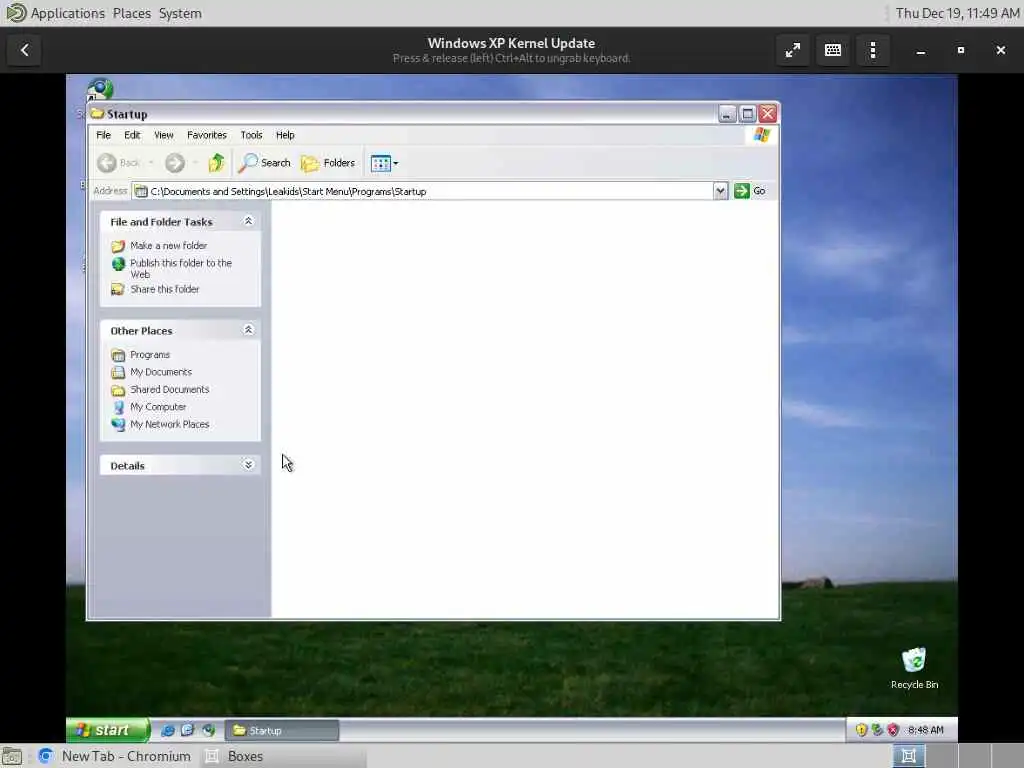This screenshot has height=768, width=1024.
Task: Open the File menu
Action: click(x=103, y=135)
